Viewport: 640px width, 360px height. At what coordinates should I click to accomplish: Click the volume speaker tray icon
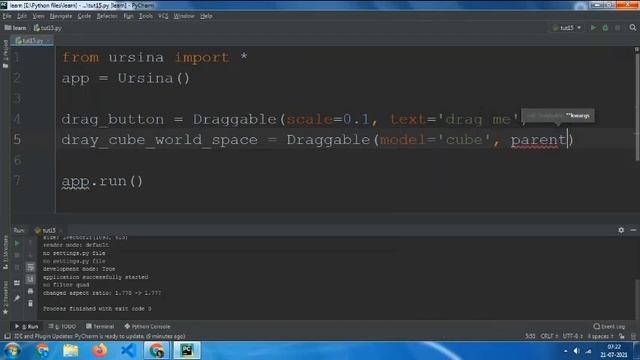pos(577,351)
